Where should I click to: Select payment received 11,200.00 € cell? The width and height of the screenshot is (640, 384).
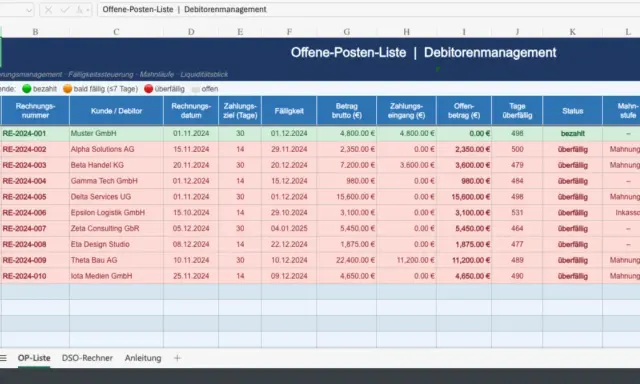tap(407, 260)
